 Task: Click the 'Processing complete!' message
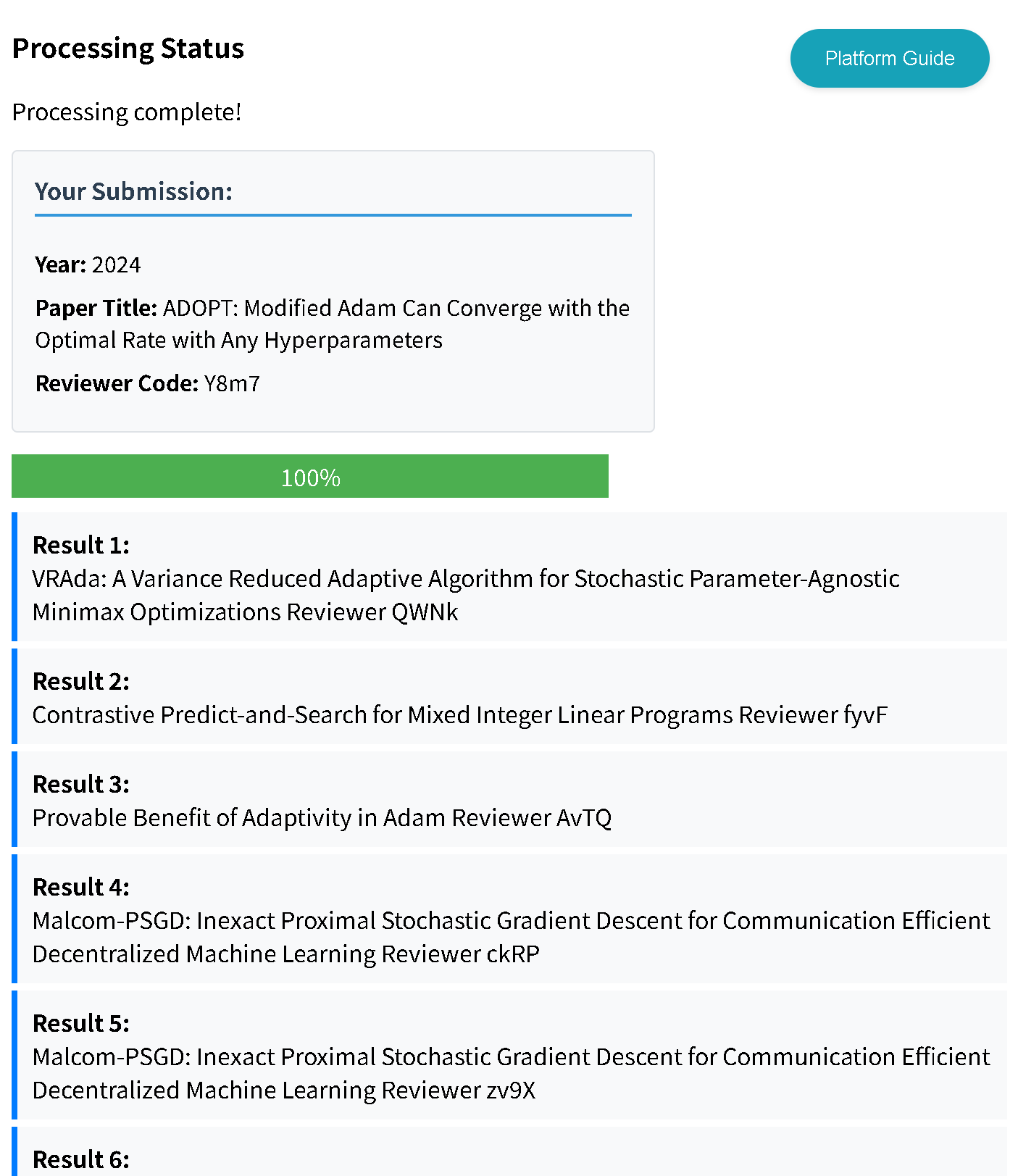tap(127, 112)
